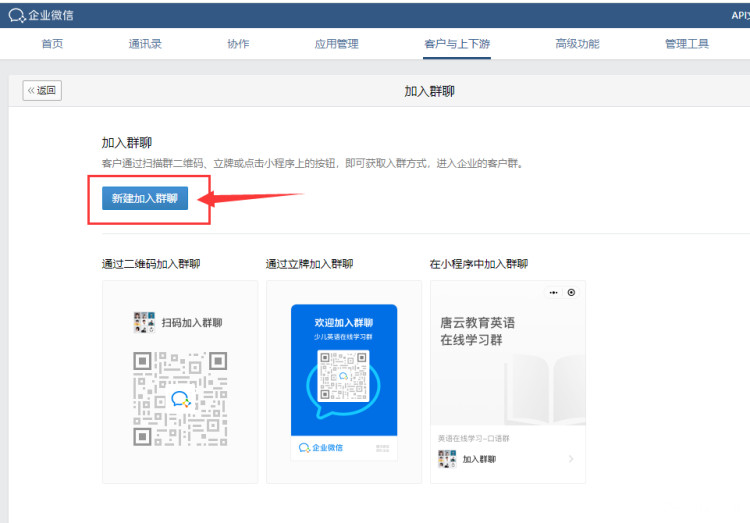The image size is (750, 523).
Task: Open the three-dot menu on the mini program card
Action: (x=554, y=293)
